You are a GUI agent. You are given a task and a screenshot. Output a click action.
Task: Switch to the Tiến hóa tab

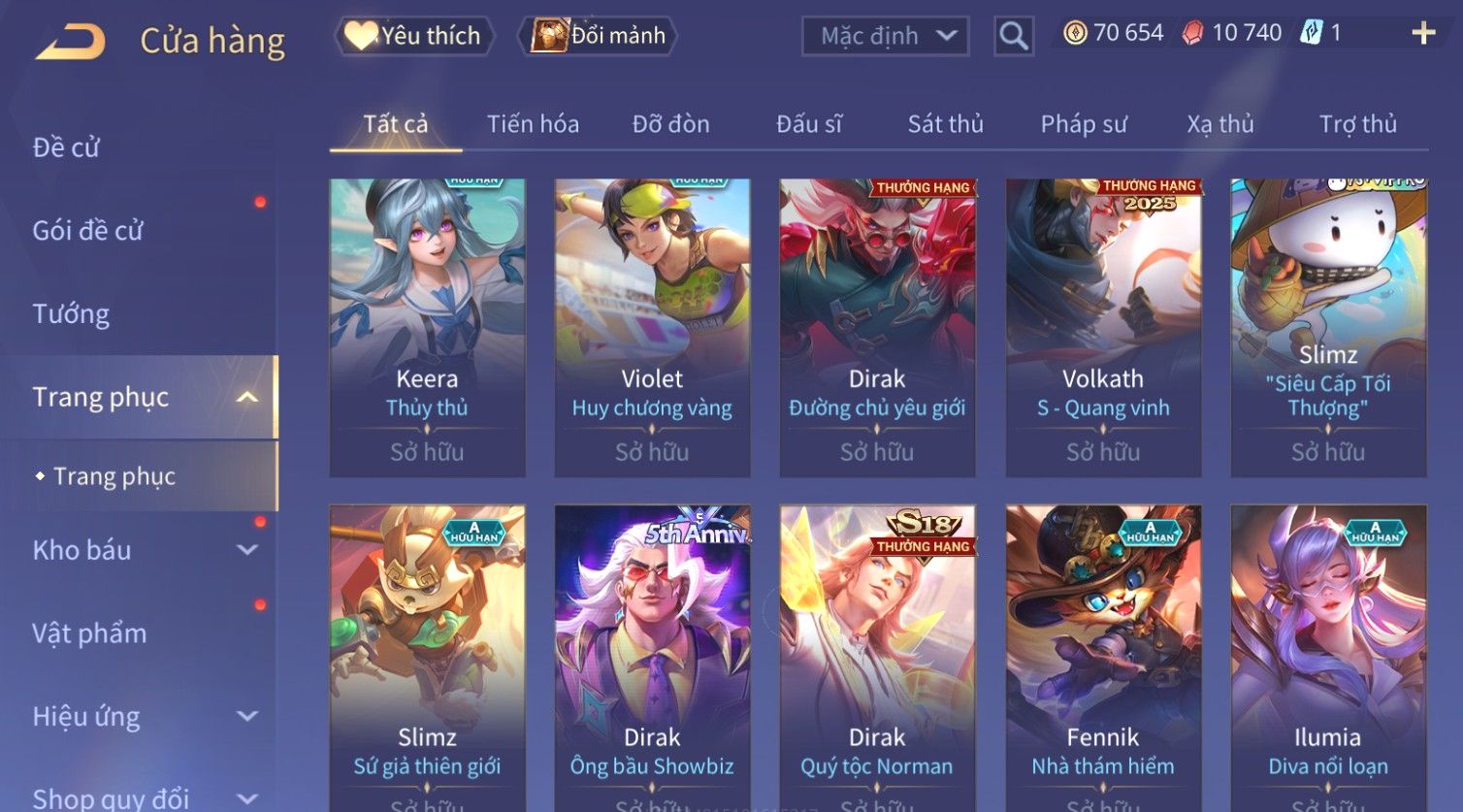coord(533,124)
